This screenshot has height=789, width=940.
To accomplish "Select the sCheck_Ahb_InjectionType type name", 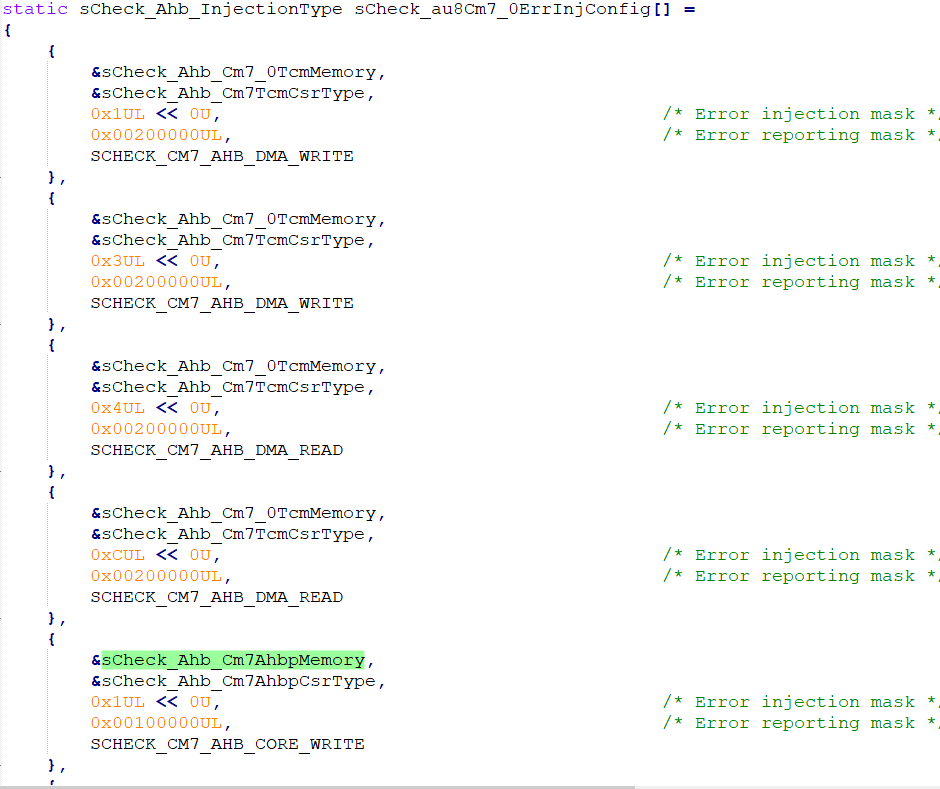I will pyautogui.click(x=210, y=10).
